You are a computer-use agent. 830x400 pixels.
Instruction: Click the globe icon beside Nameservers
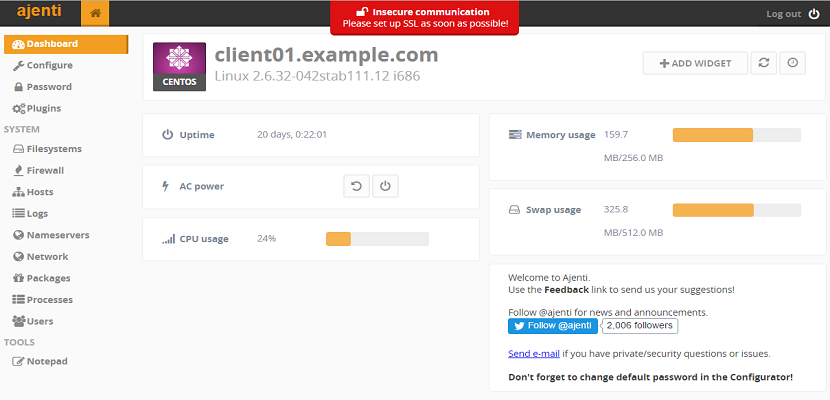coord(19,235)
